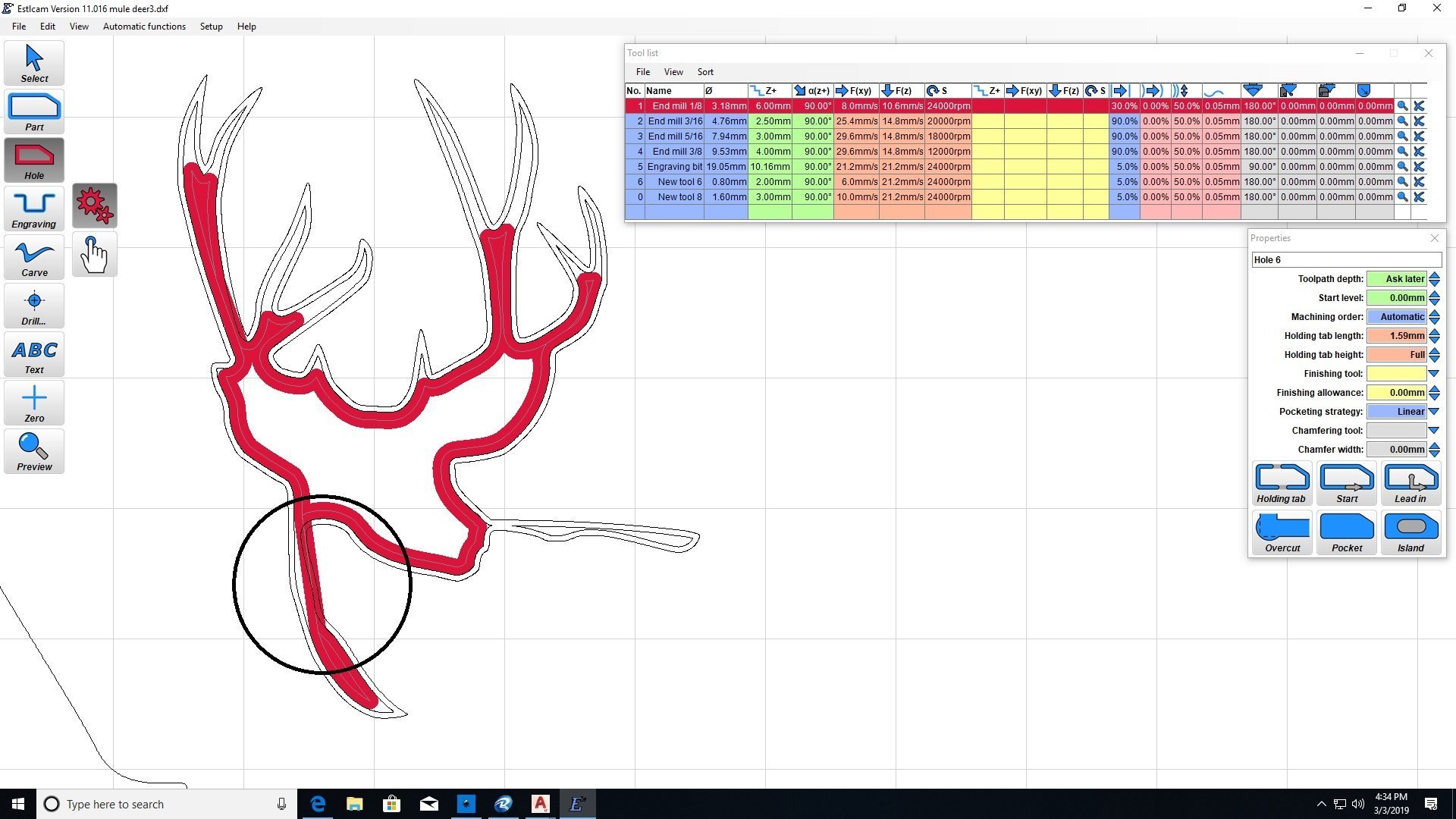The width and height of the screenshot is (1456, 819).
Task: Click the 9.53mm diameter cell
Action: click(x=726, y=152)
